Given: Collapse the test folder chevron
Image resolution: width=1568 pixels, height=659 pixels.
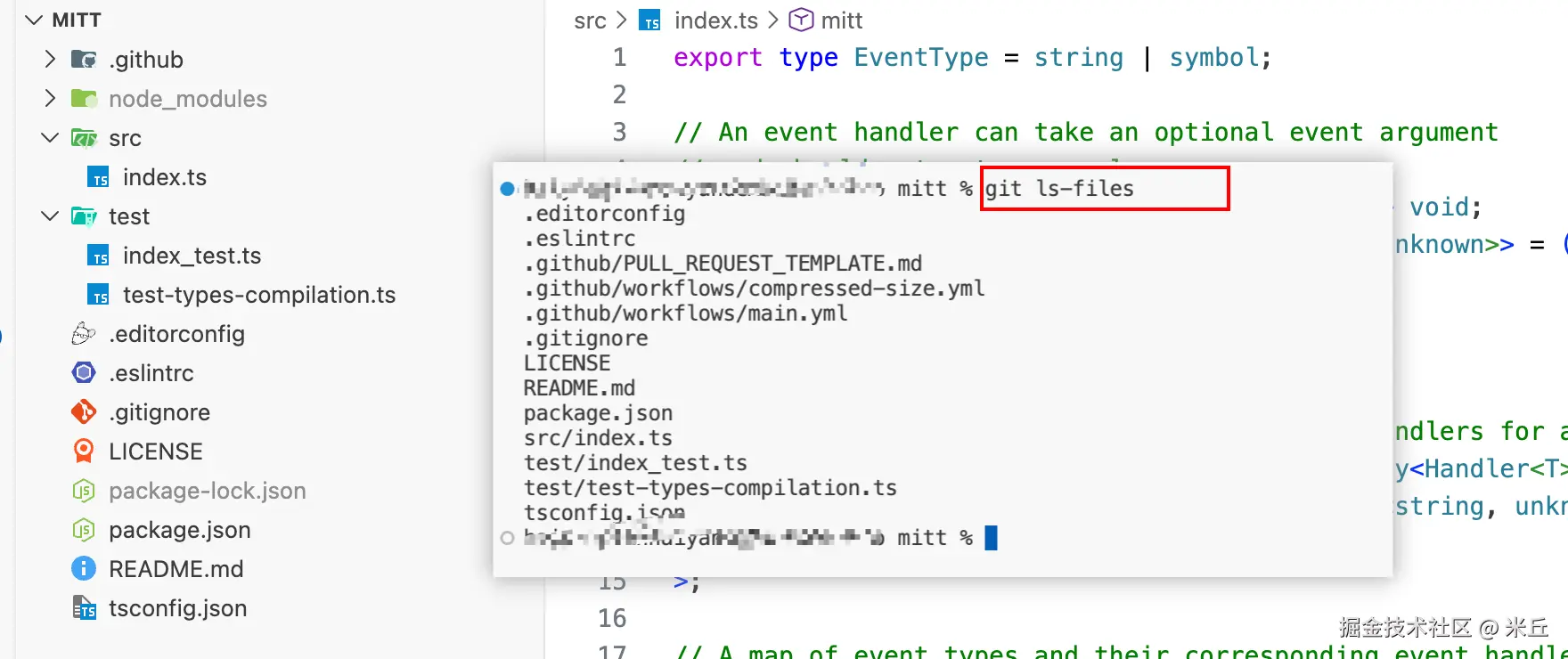Looking at the screenshot, I should click(x=50, y=216).
